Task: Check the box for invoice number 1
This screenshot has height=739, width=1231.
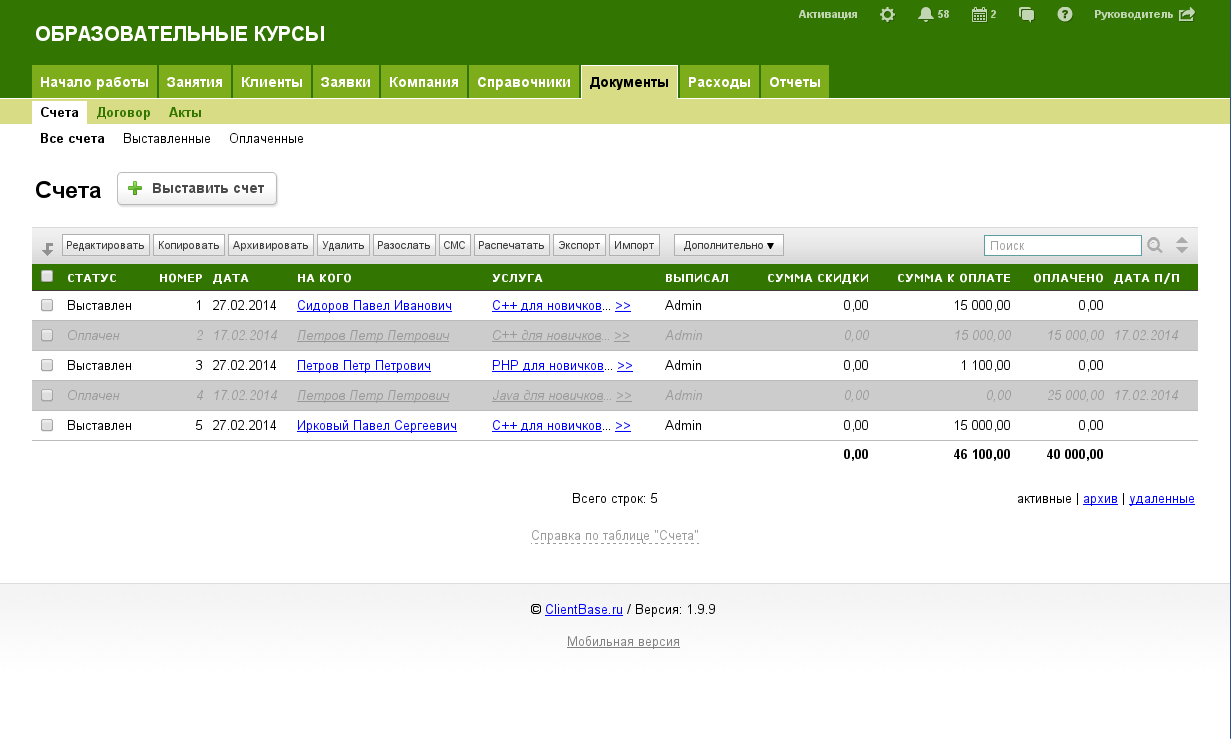Action: pos(47,305)
